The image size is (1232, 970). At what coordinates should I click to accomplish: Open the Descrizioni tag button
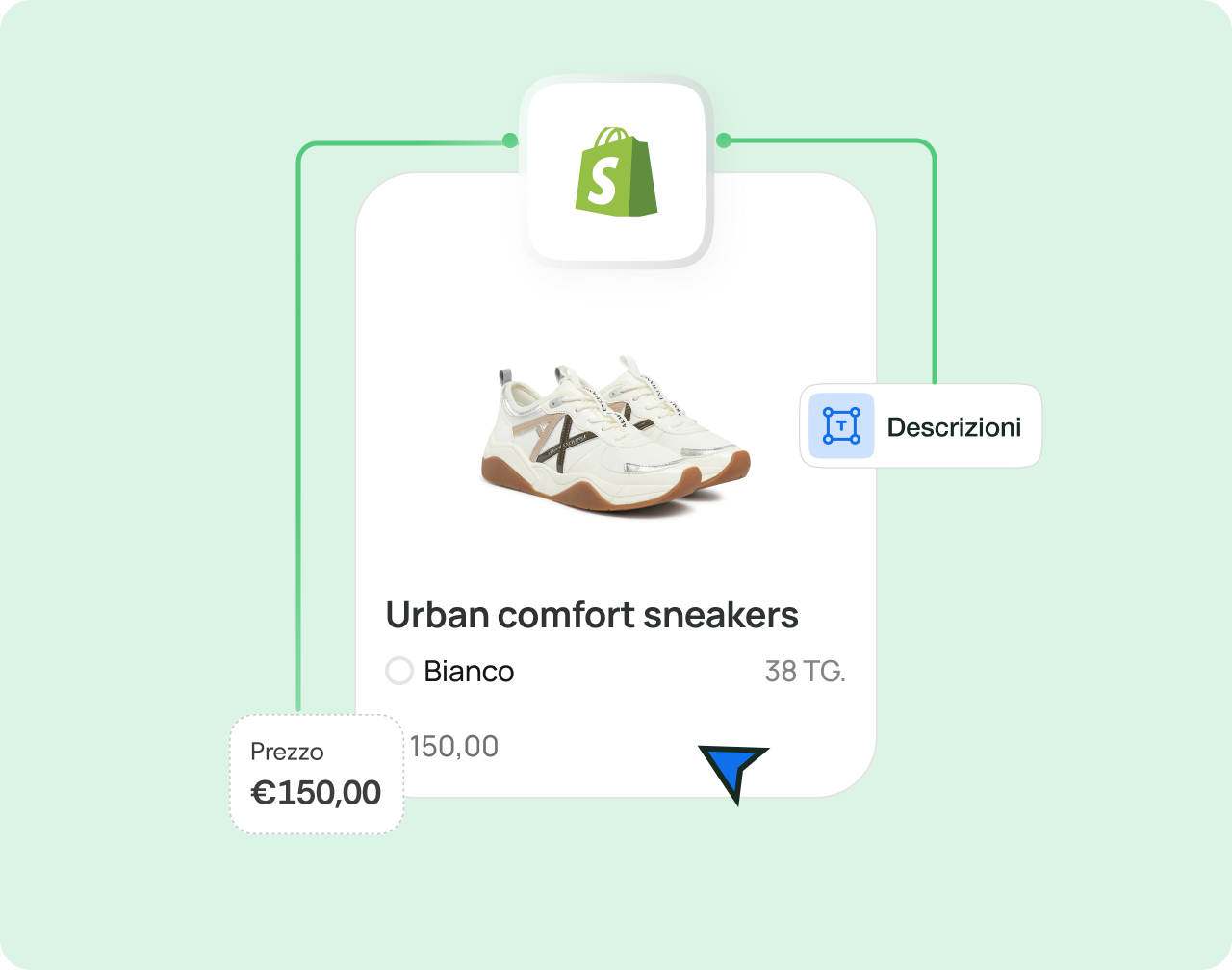[921, 426]
